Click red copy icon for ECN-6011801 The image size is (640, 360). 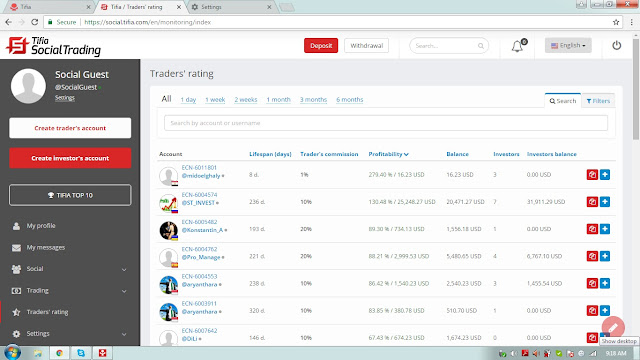tap(592, 175)
